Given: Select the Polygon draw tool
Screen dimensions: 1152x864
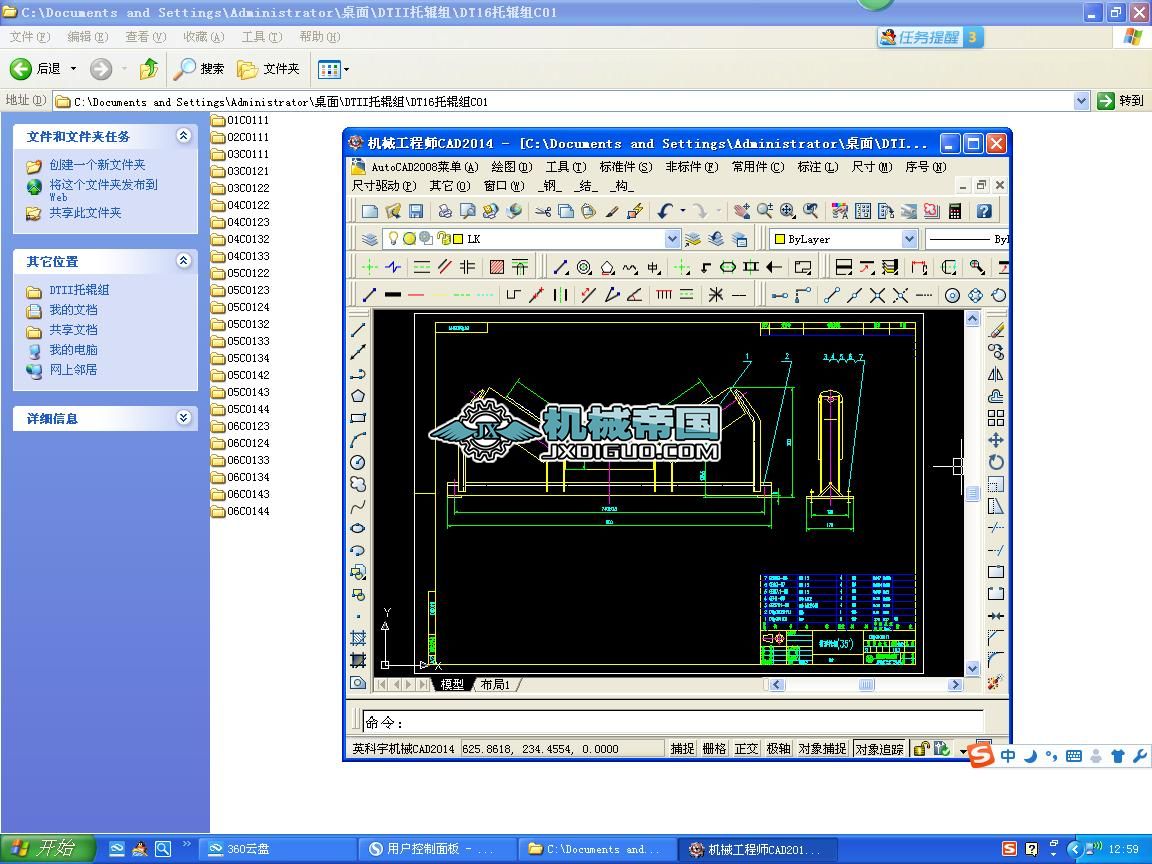Looking at the screenshot, I should tap(358, 396).
